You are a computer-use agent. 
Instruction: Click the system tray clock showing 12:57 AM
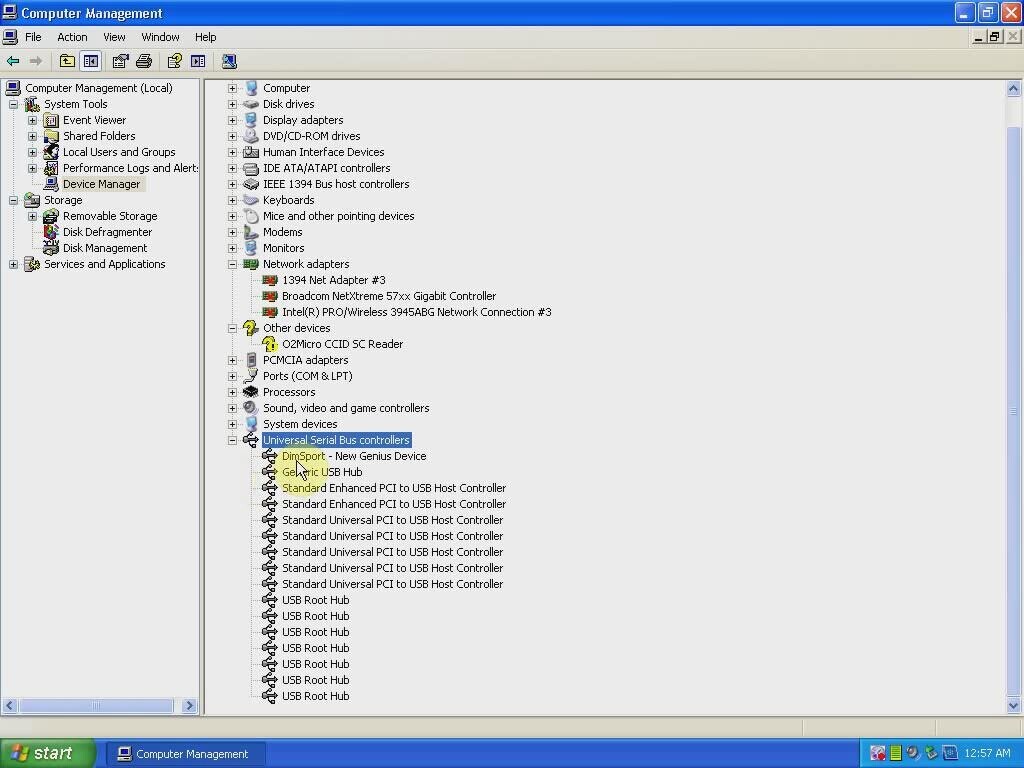pyautogui.click(x=987, y=754)
